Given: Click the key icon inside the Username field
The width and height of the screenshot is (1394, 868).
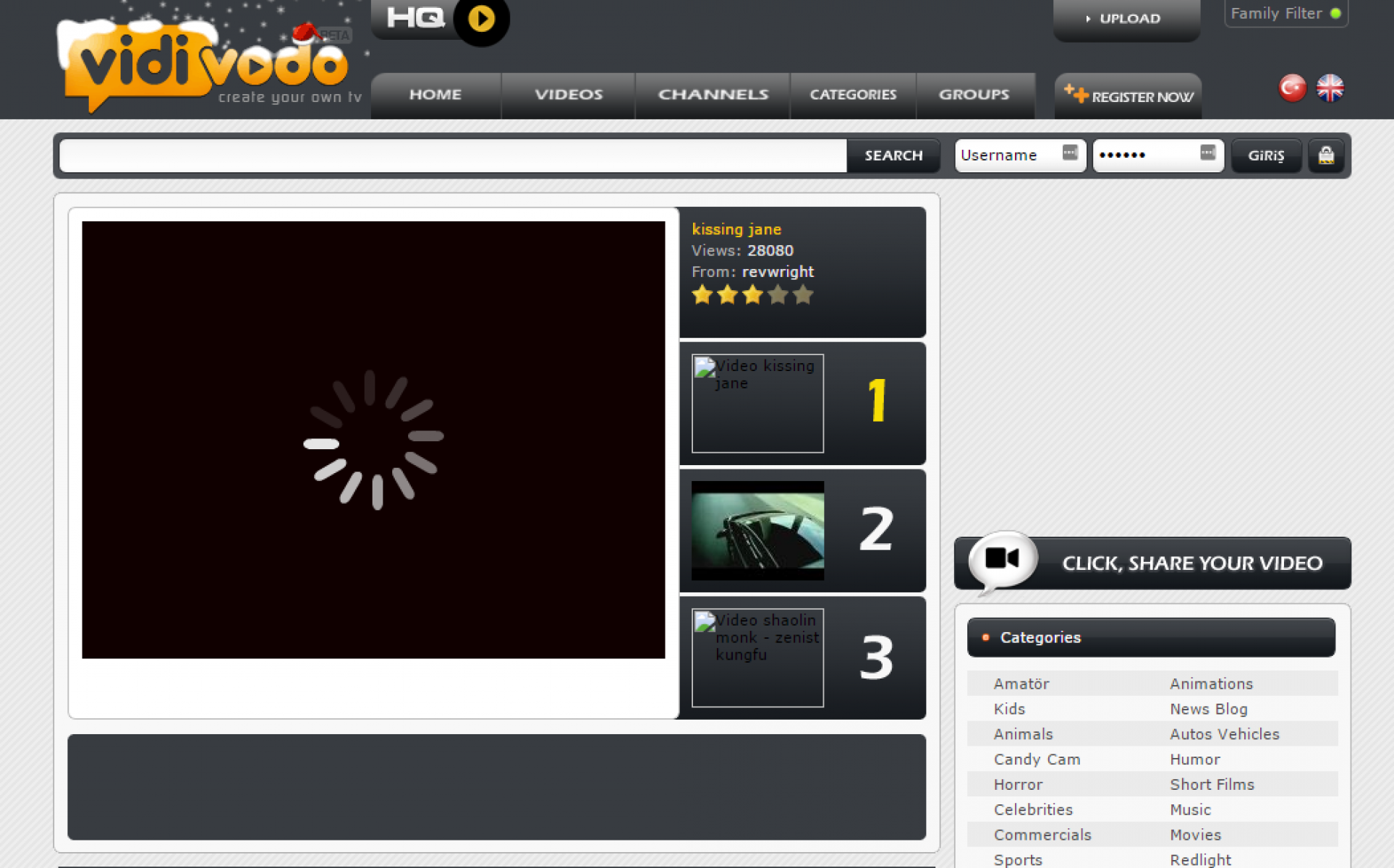Looking at the screenshot, I should tap(1069, 153).
